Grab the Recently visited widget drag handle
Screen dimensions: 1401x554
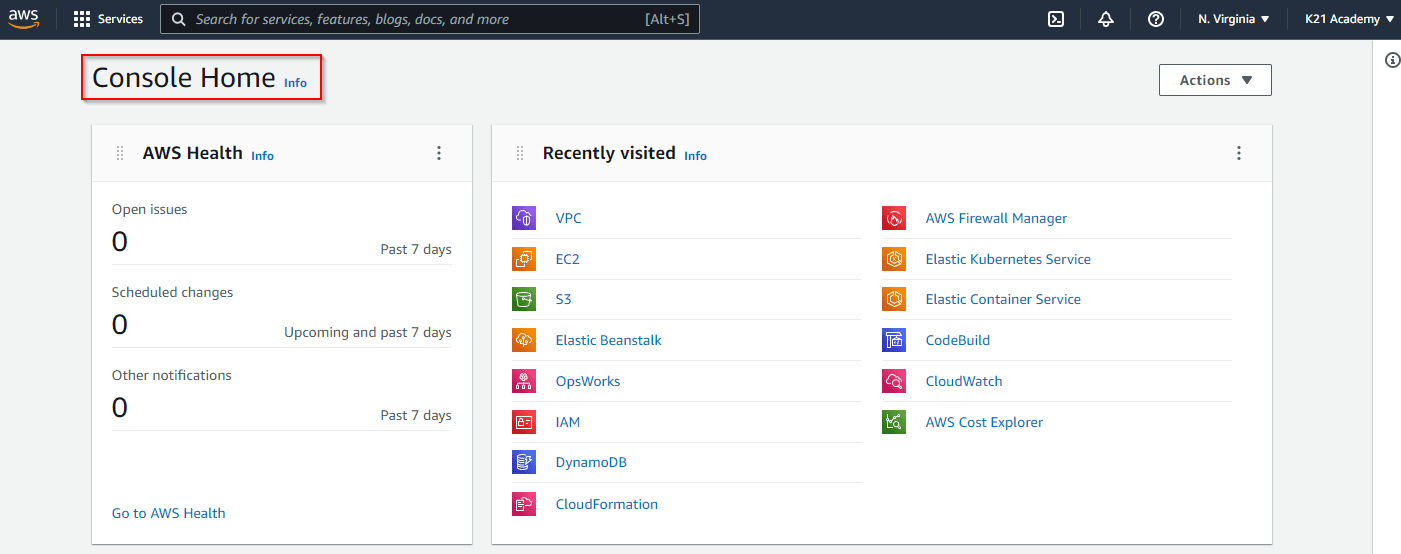[x=520, y=153]
